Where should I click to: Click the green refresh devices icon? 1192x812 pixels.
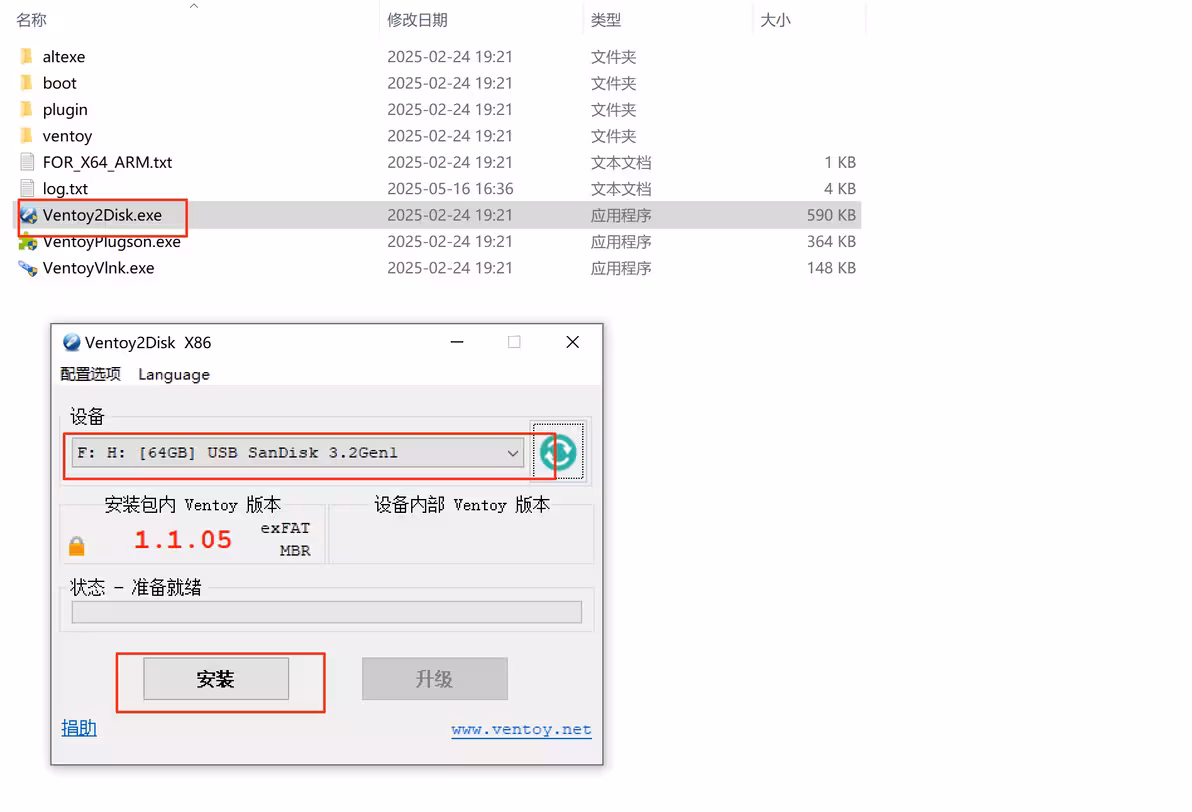(x=558, y=452)
